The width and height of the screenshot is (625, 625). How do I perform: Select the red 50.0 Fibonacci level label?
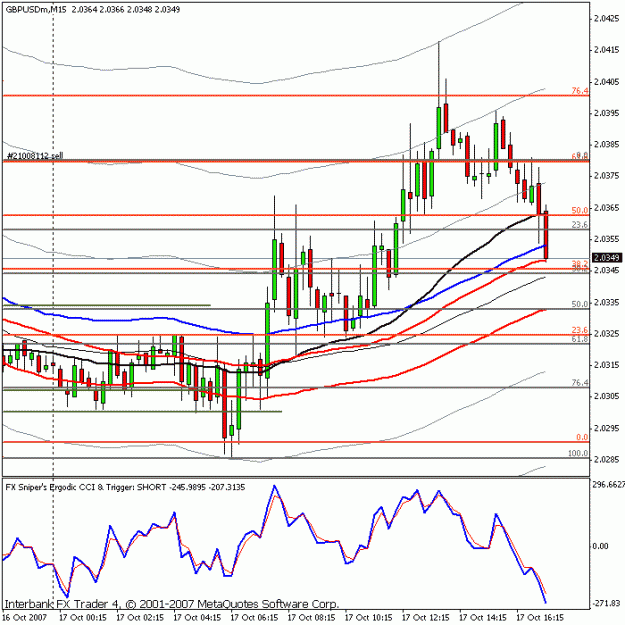point(580,210)
